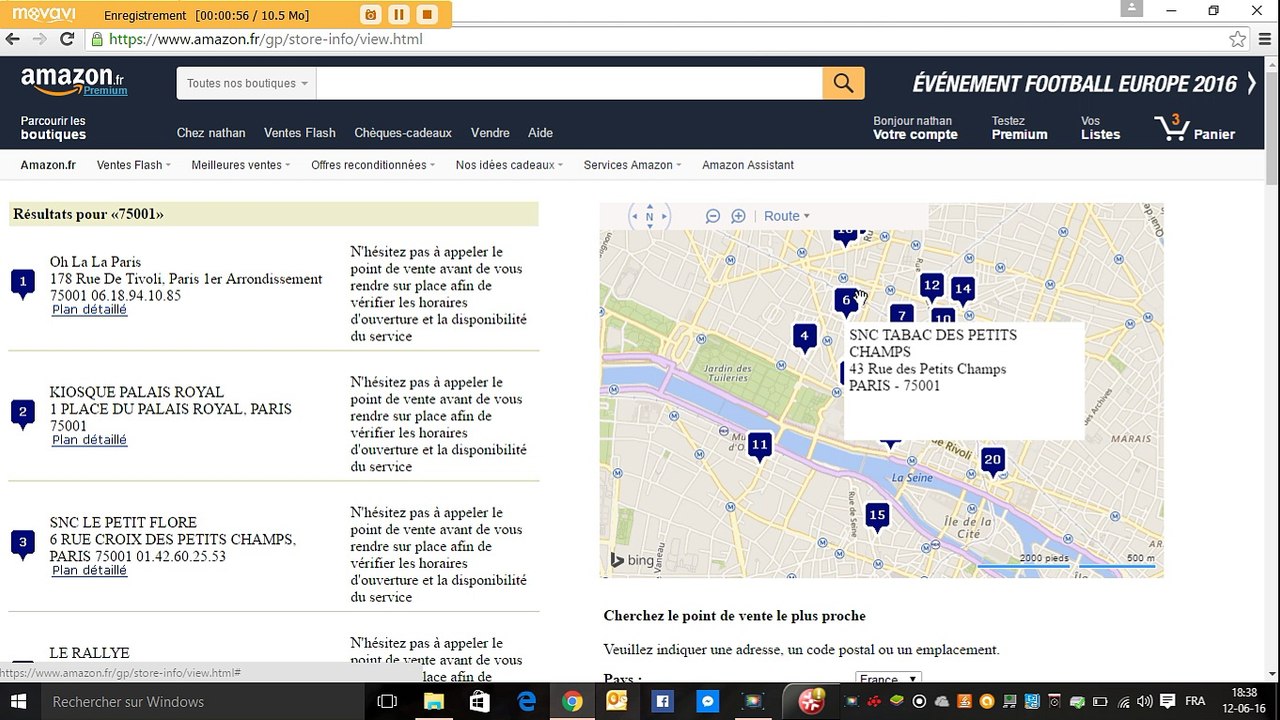Open Parcourir les boutiques menu
The image size is (1280, 720).
tap(53, 128)
